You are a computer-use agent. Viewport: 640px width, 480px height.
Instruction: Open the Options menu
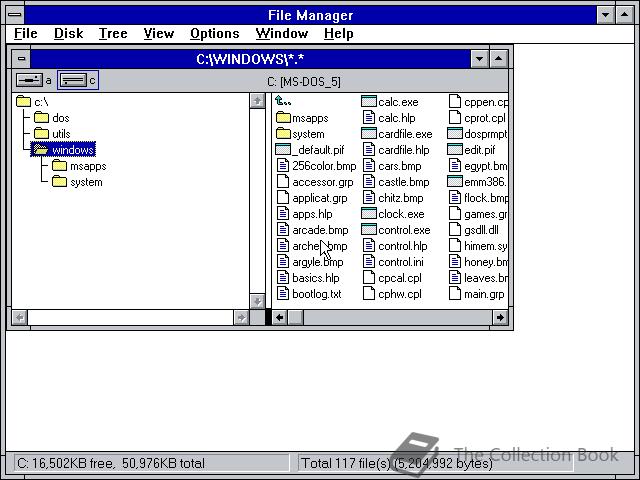point(215,33)
